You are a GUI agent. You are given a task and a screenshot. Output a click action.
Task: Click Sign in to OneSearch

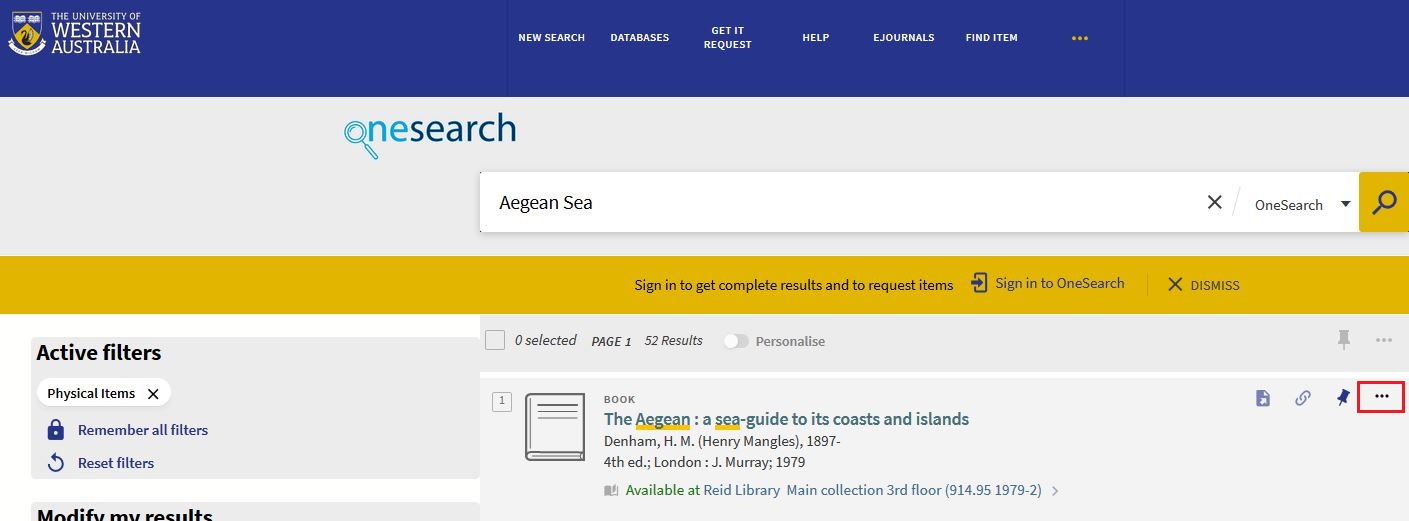point(1047,284)
